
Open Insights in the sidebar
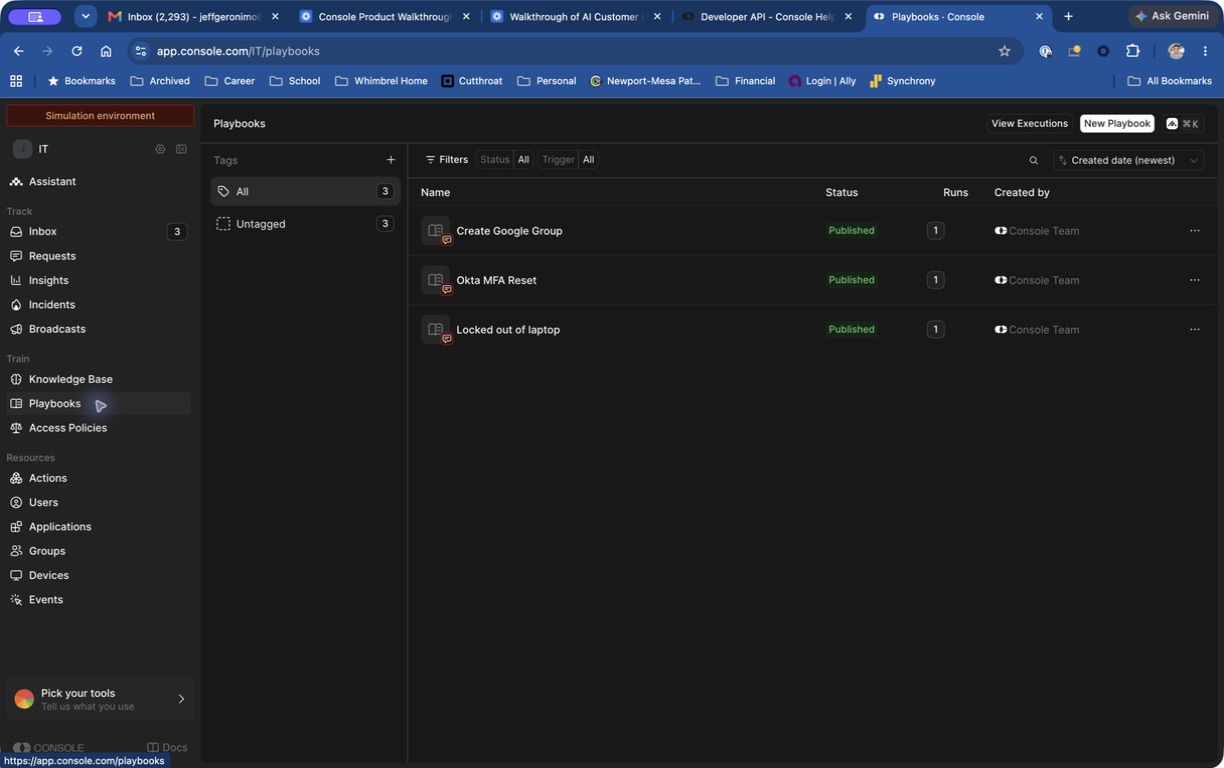tap(98, 280)
